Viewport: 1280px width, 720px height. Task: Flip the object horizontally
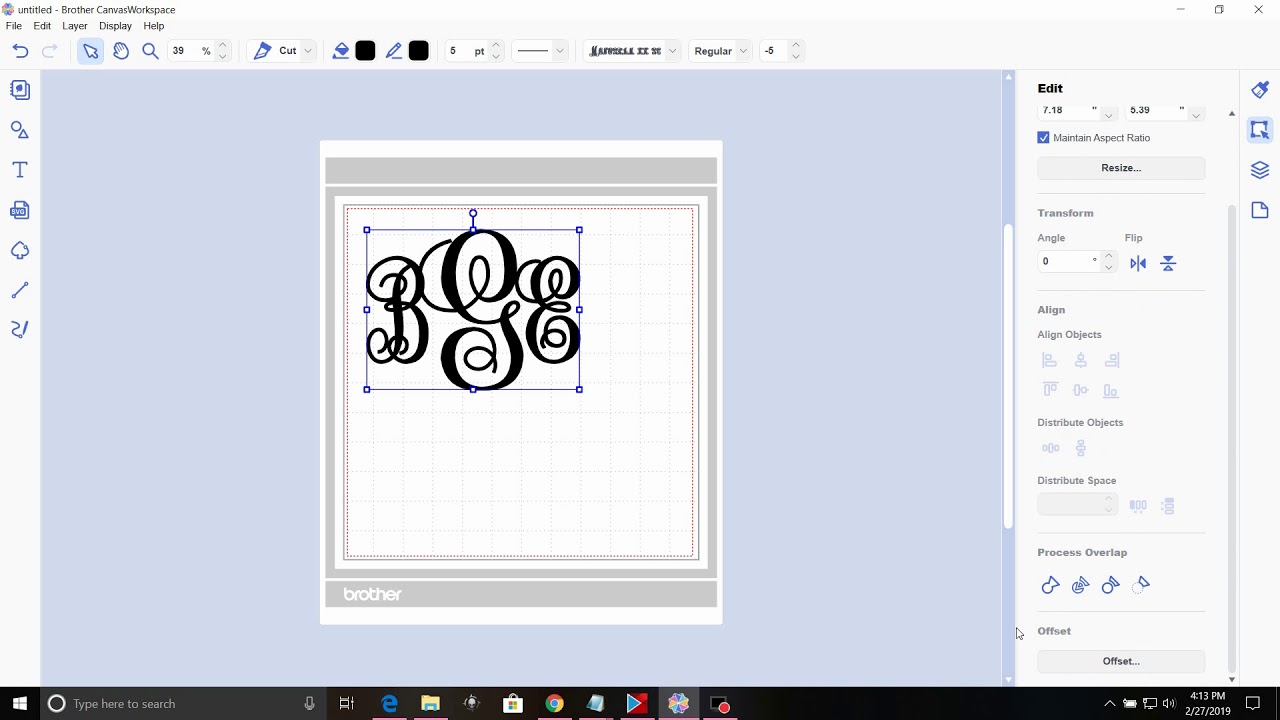1138,263
